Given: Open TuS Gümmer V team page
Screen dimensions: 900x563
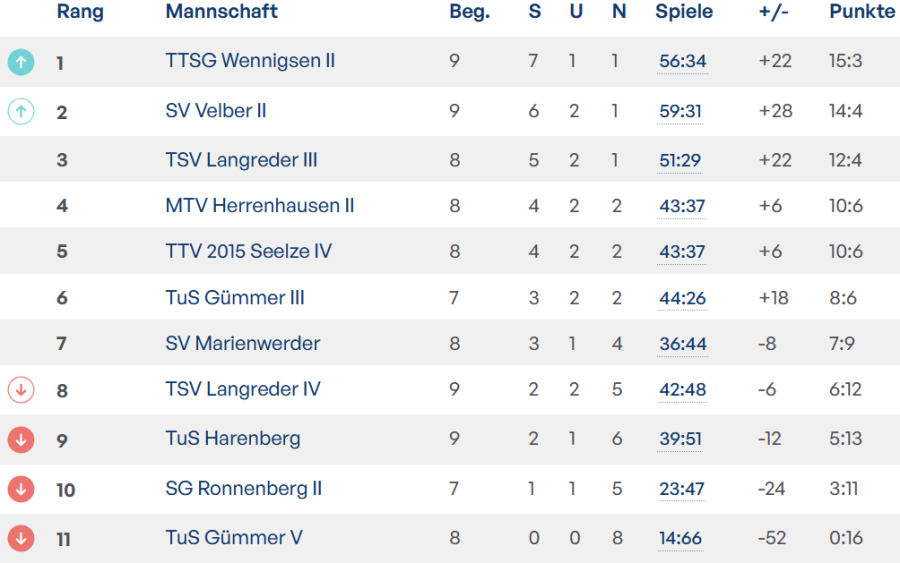Looking at the screenshot, I should click(x=234, y=538).
